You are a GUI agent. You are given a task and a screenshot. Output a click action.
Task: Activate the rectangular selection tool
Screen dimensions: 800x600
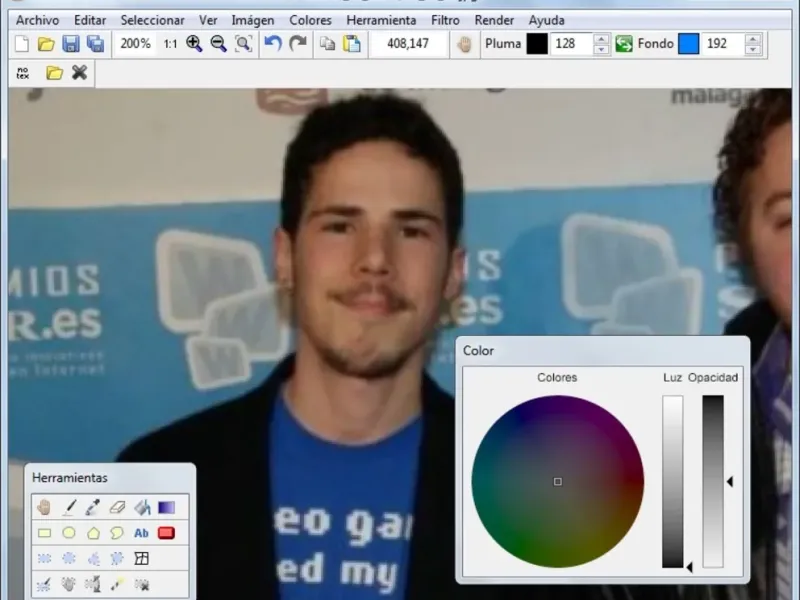[45, 558]
